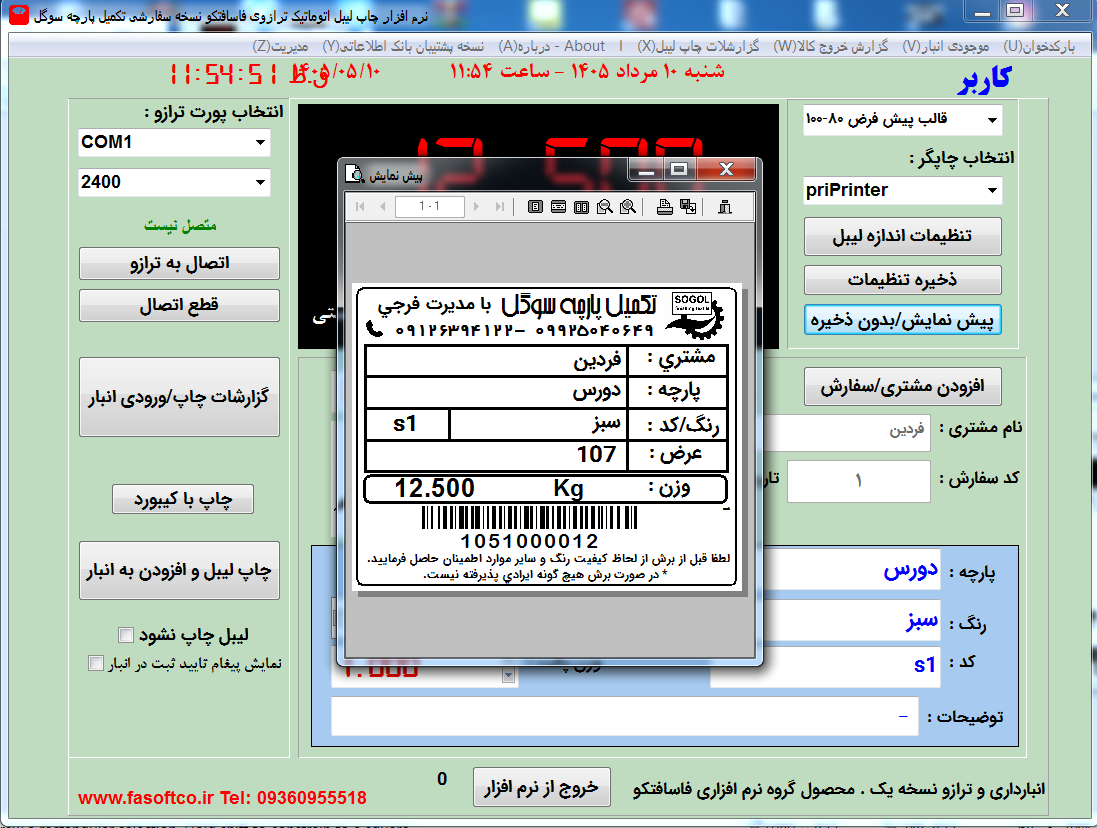This screenshot has height=828, width=1097.
Task: Select whole page view icon in preview
Action: click(x=535, y=206)
